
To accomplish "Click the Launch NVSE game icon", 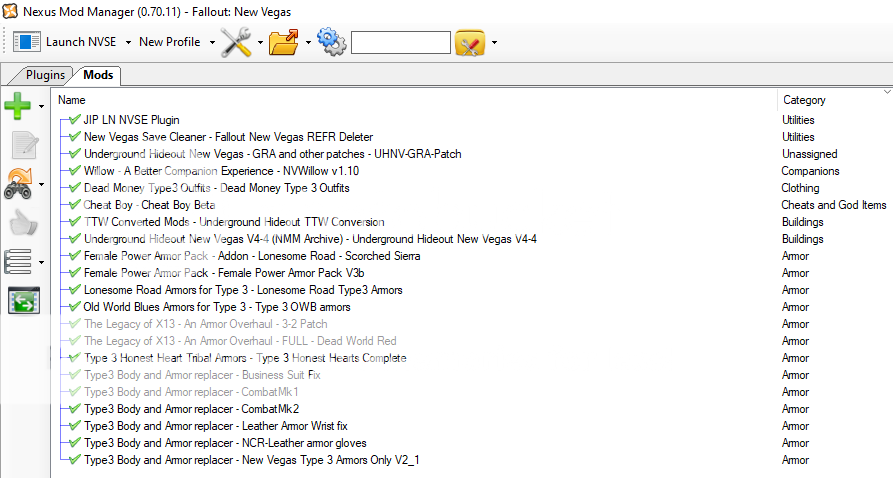I will 27,42.
